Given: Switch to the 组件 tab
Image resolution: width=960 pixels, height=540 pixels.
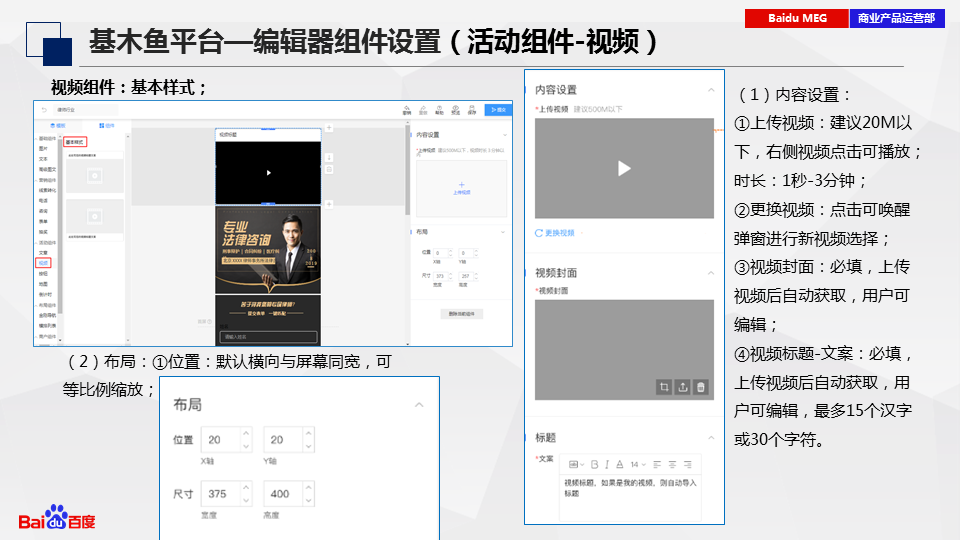Looking at the screenshot, I should click(x=107, y=126).
